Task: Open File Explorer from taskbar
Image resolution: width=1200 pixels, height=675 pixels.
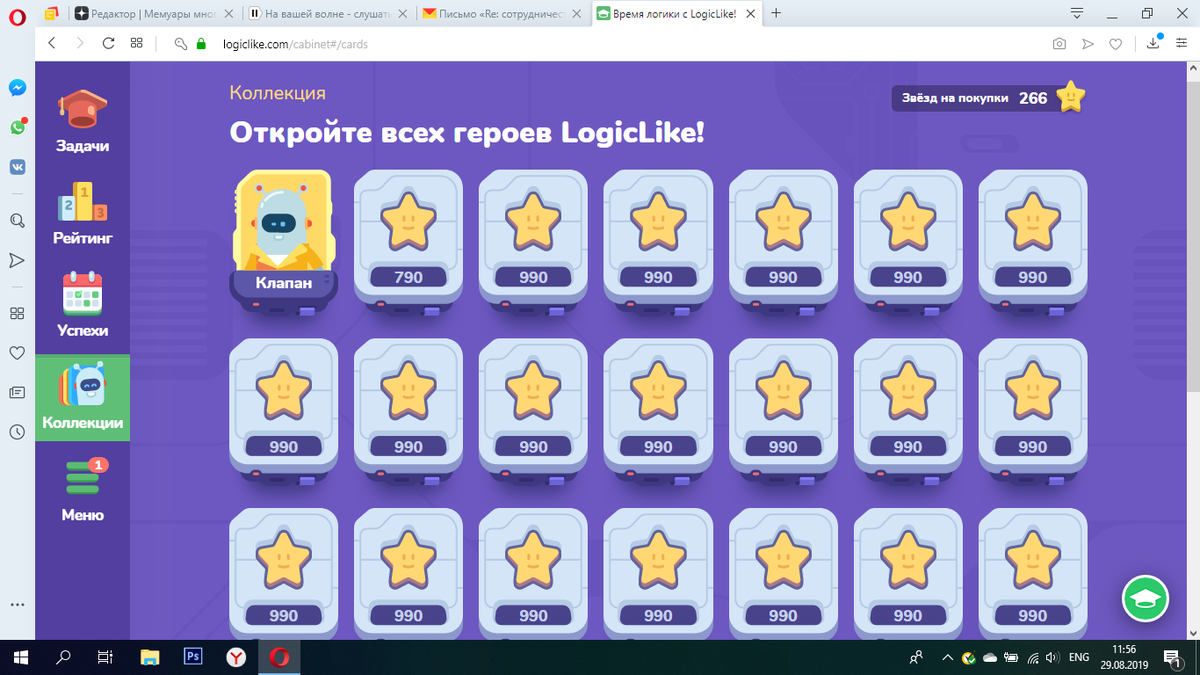Action: click(x=149, y=657)
